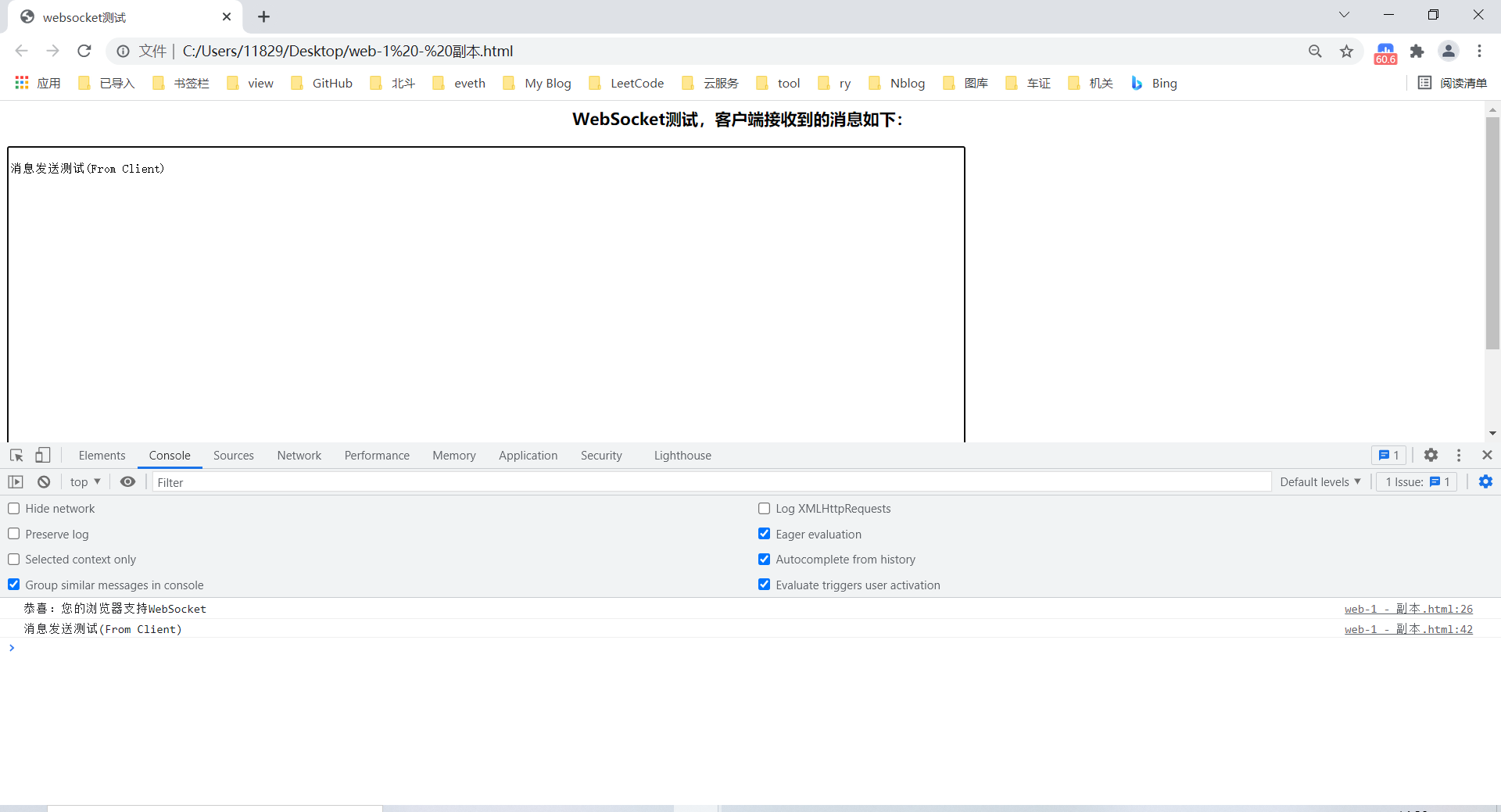
Task: Click into the console Filter field
Action: [711, 482]
